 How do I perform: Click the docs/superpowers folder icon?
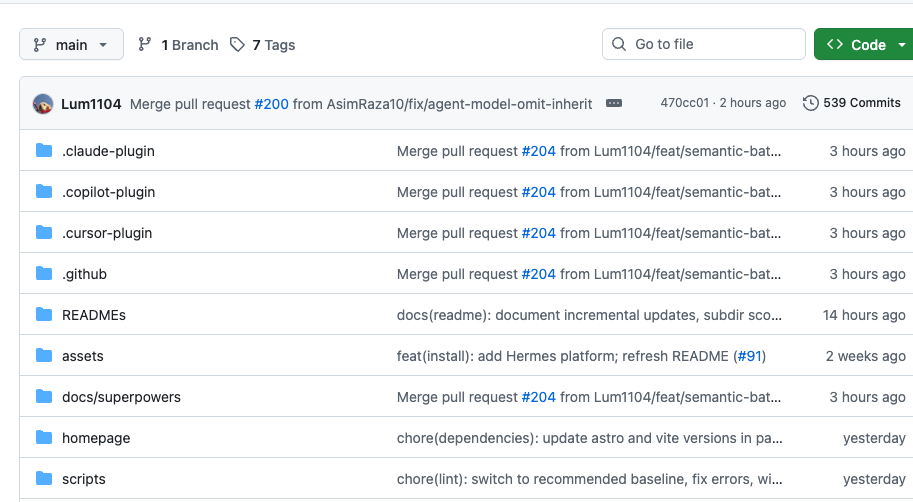(x=44, y=397)
